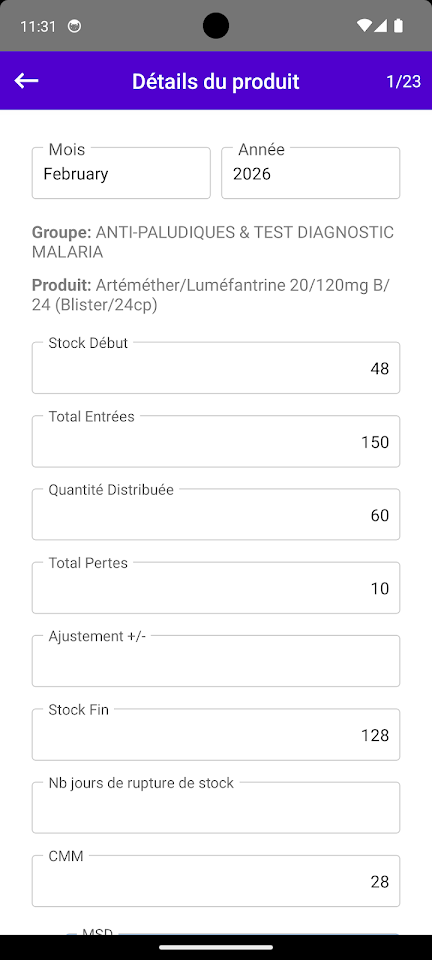Tap the Détails du produit title

click(x=215, y=81)
